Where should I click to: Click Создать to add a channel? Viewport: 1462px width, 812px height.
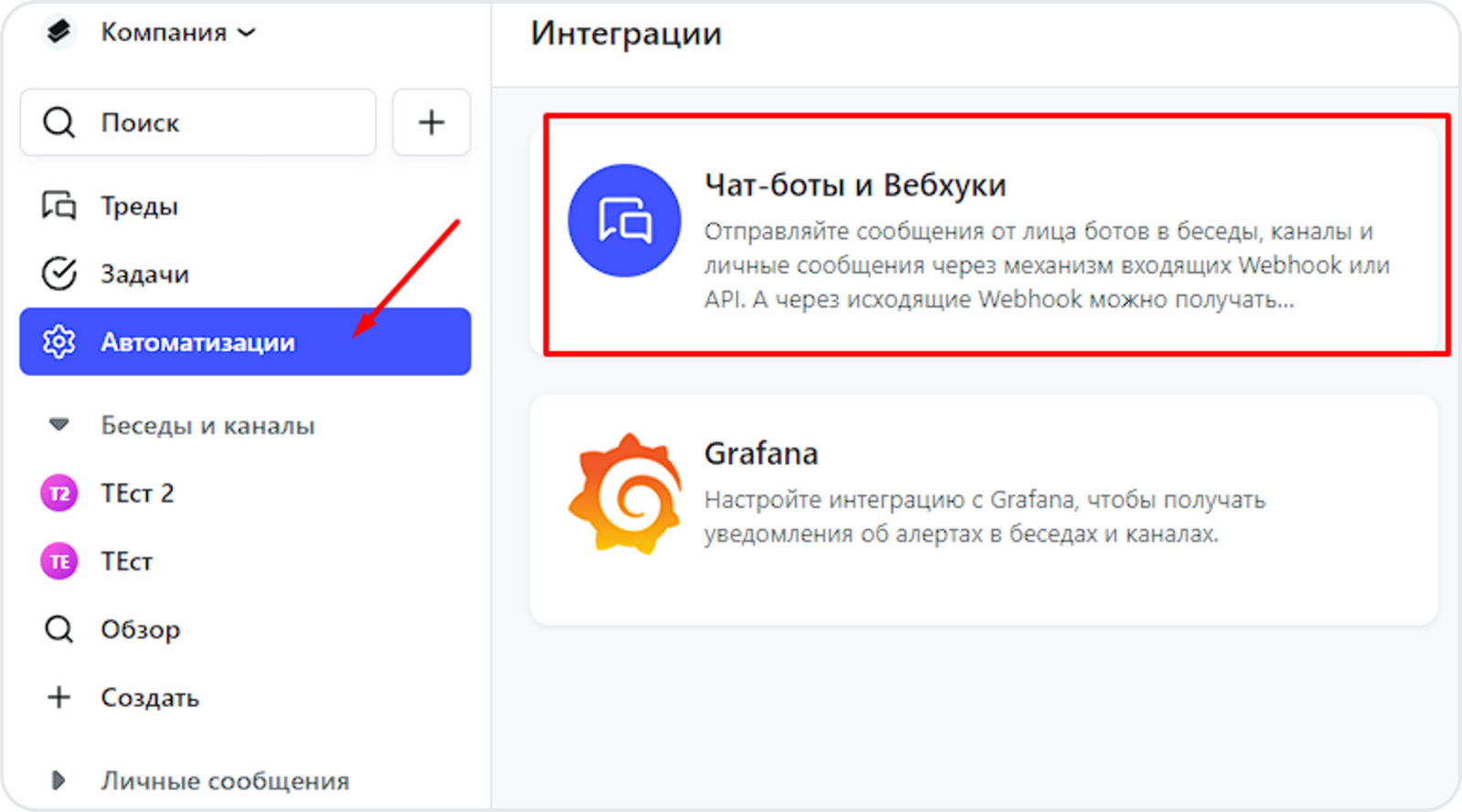(x=149, y=698)
